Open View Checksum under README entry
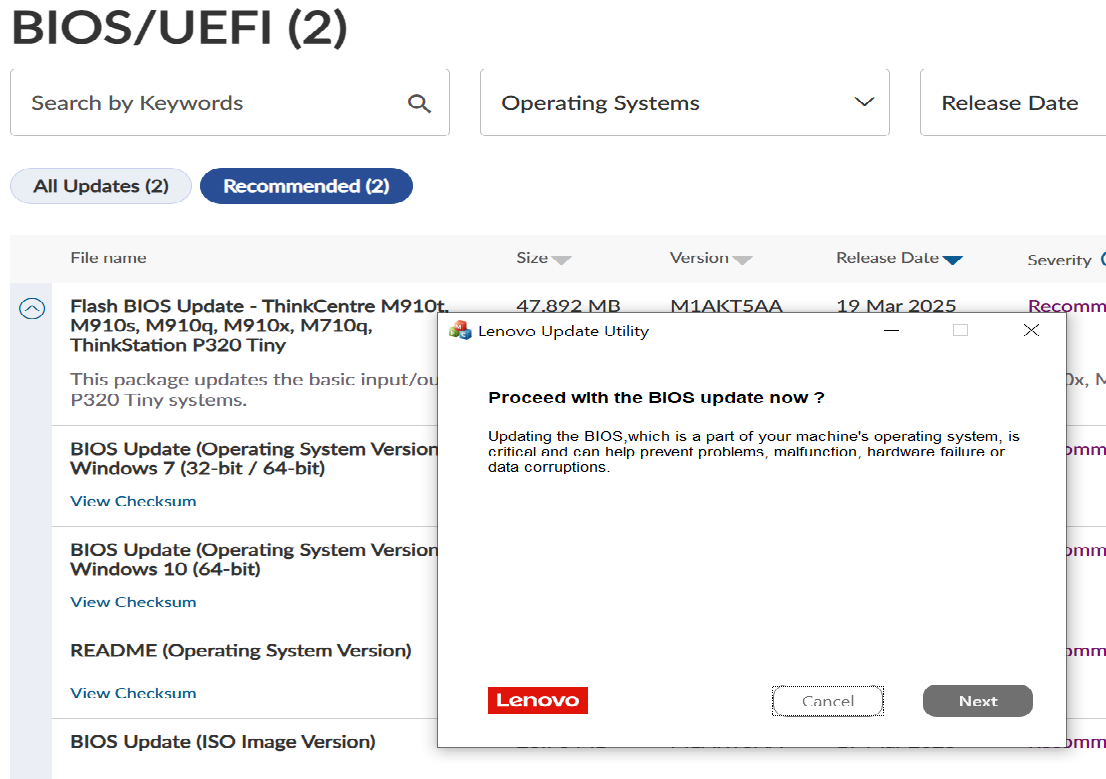 [x=133, y=693]
